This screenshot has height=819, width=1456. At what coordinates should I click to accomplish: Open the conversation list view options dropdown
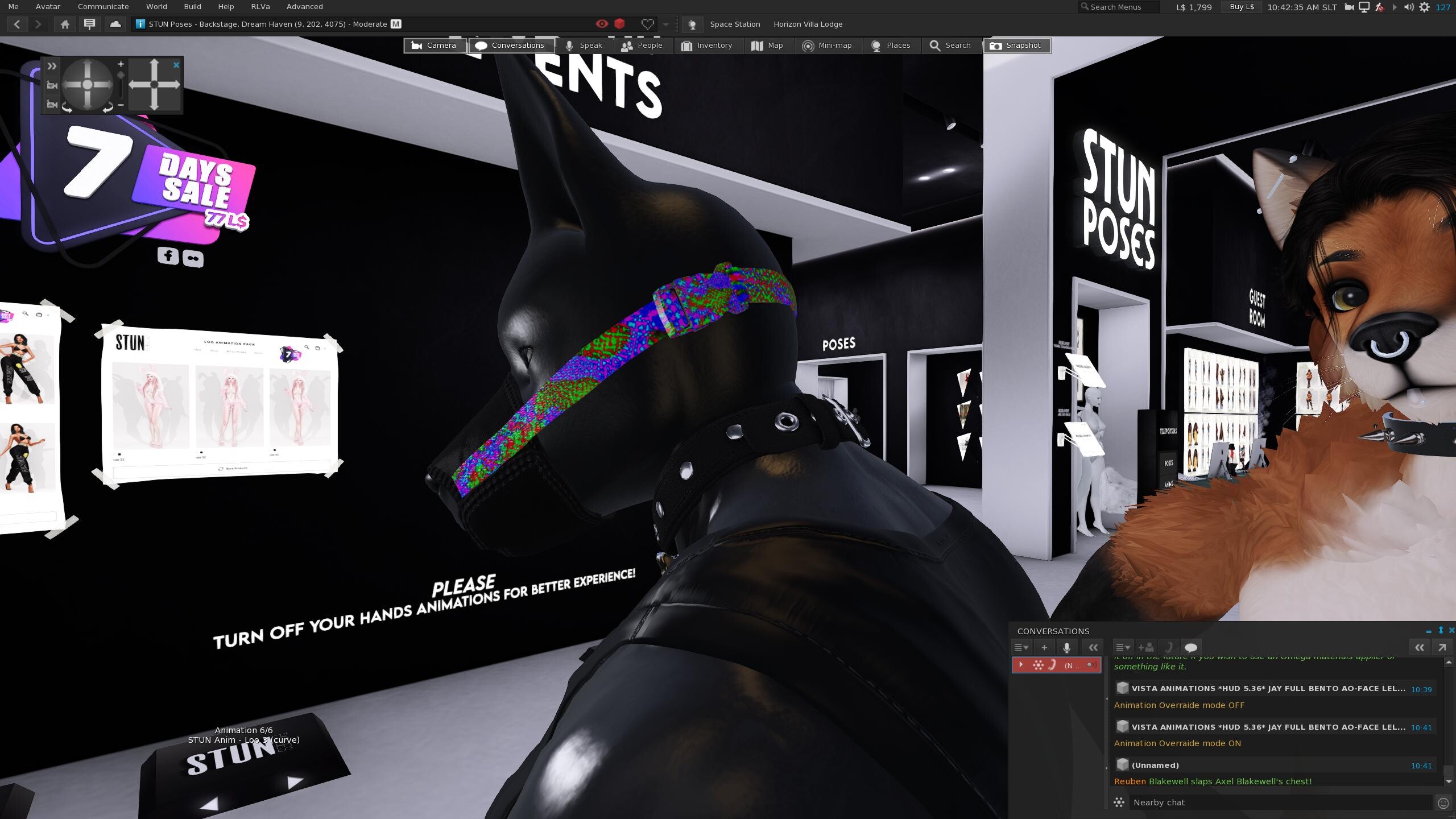pos(1021,647)
